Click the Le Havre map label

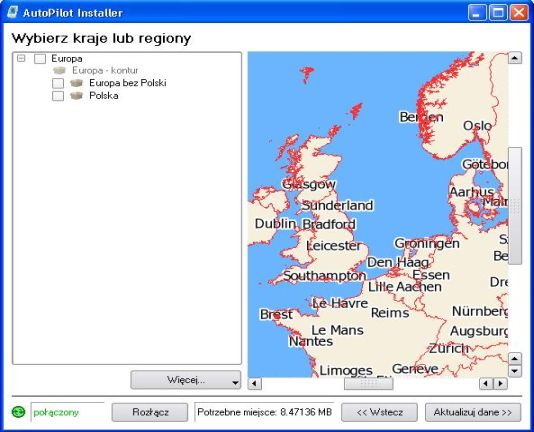tap(340, 303)
